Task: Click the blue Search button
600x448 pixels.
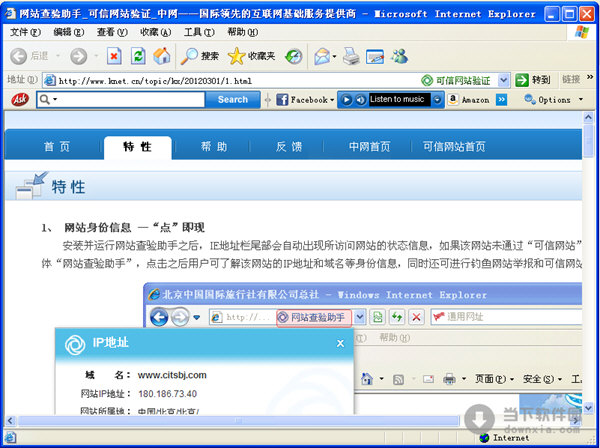Action: click(233, 99)
